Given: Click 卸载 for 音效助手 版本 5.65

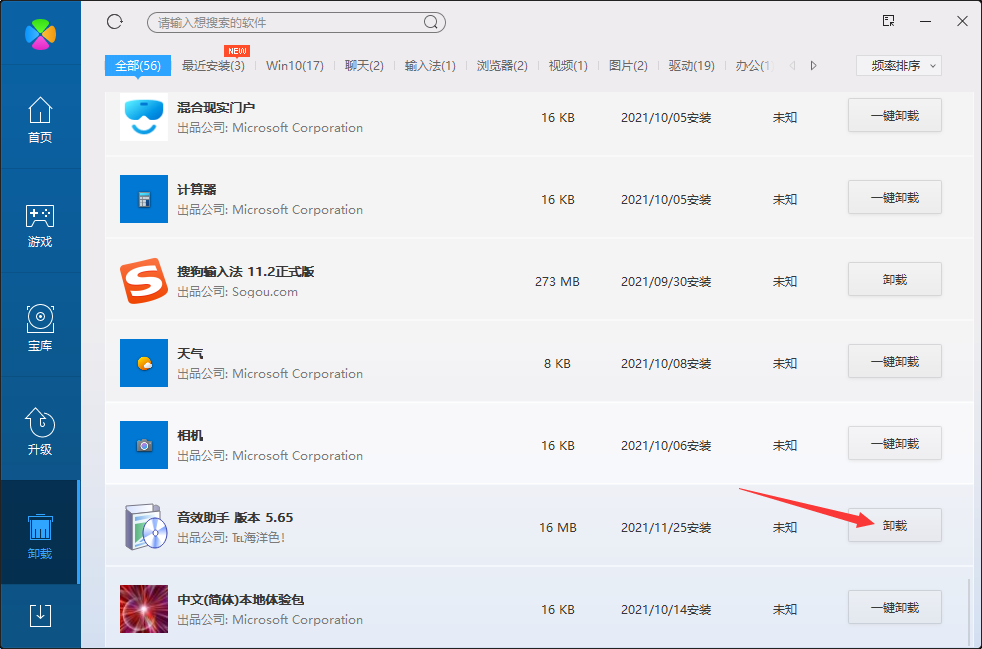Looking at the screenshot, I should 895,526.
